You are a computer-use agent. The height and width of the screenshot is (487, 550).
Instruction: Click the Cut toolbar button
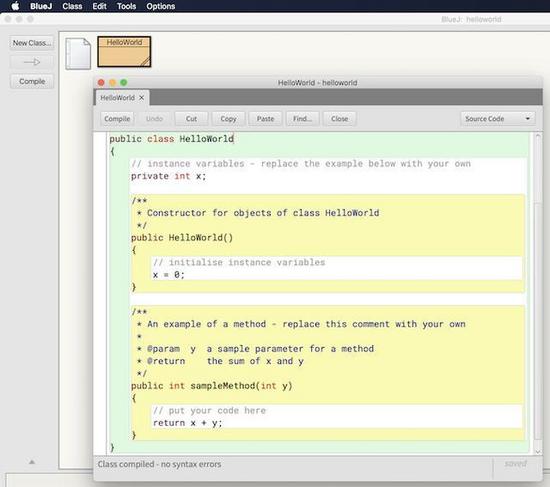(192, 119)
